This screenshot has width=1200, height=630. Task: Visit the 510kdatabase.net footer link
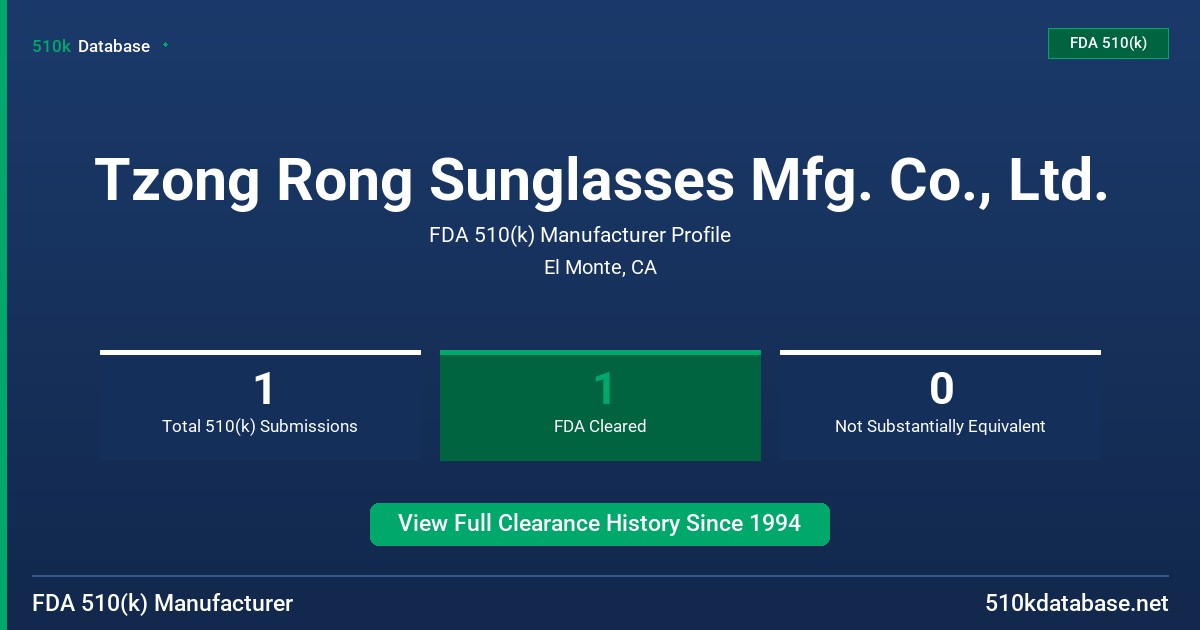coord(1077,603)
